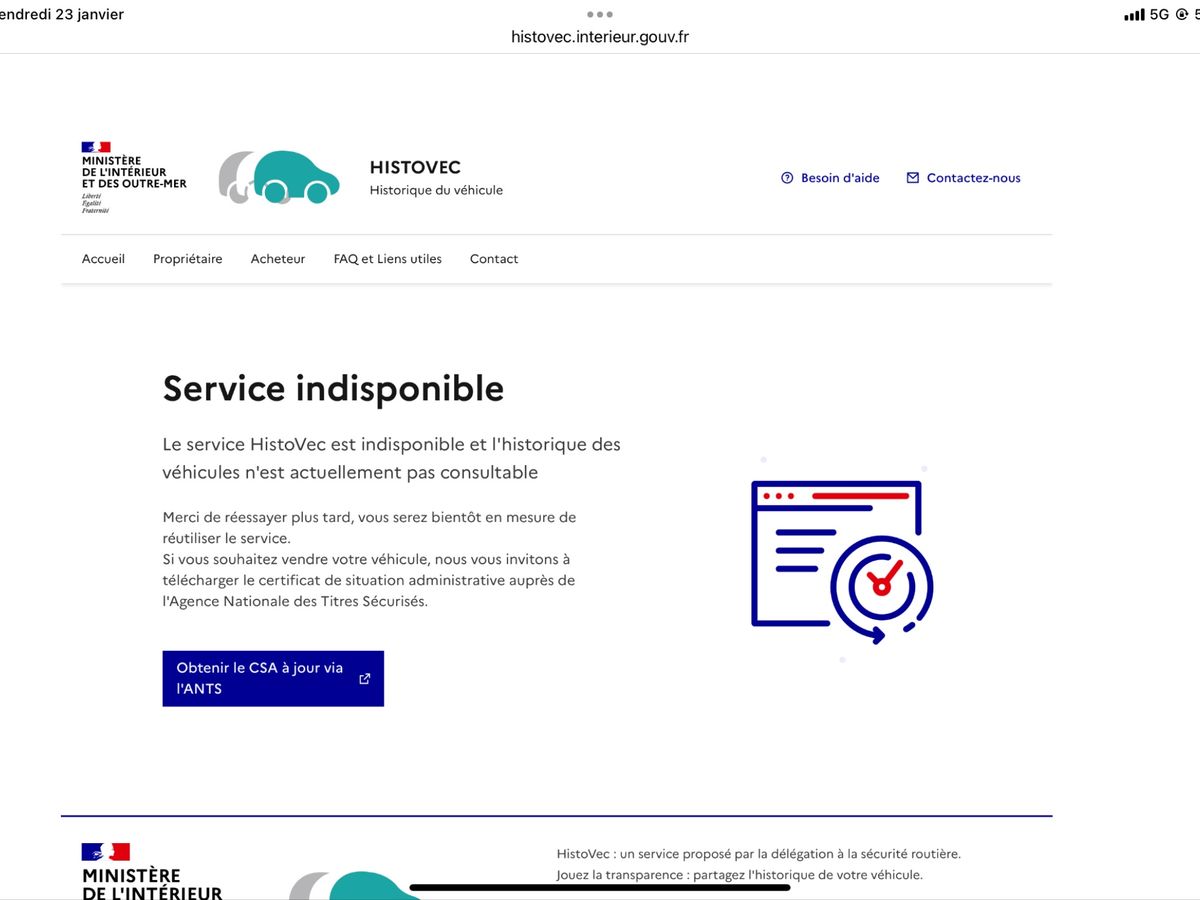Click the text 'Merci de réessayer plus tard'
The image size is (1200, 900).
click(x=258, y=517)
